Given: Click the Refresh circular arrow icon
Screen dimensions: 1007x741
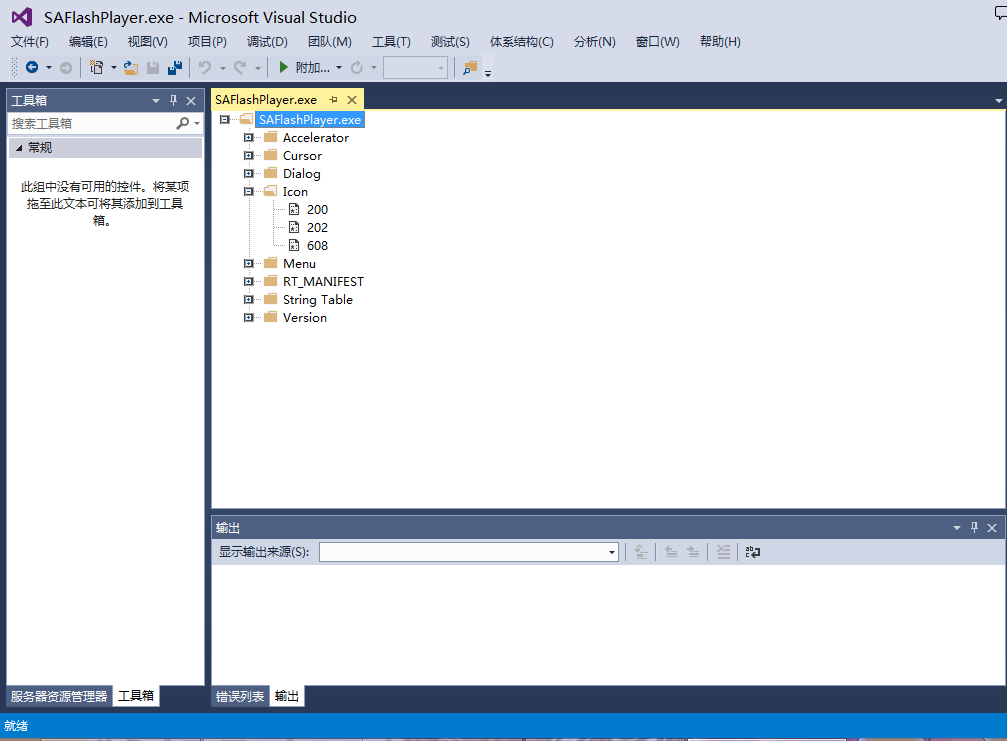Looking at the screenshot, I should (x=356, y=67).
